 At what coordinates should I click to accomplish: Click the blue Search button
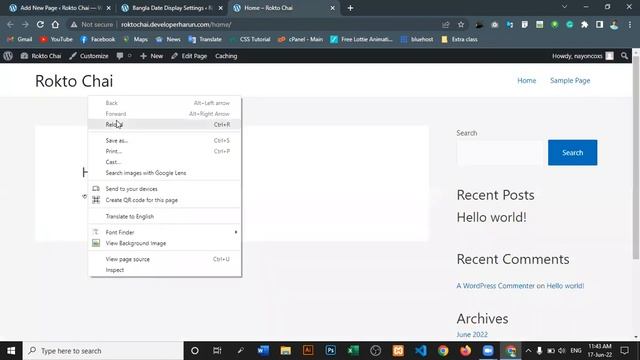pyautogui.click(x=572, y=153)
